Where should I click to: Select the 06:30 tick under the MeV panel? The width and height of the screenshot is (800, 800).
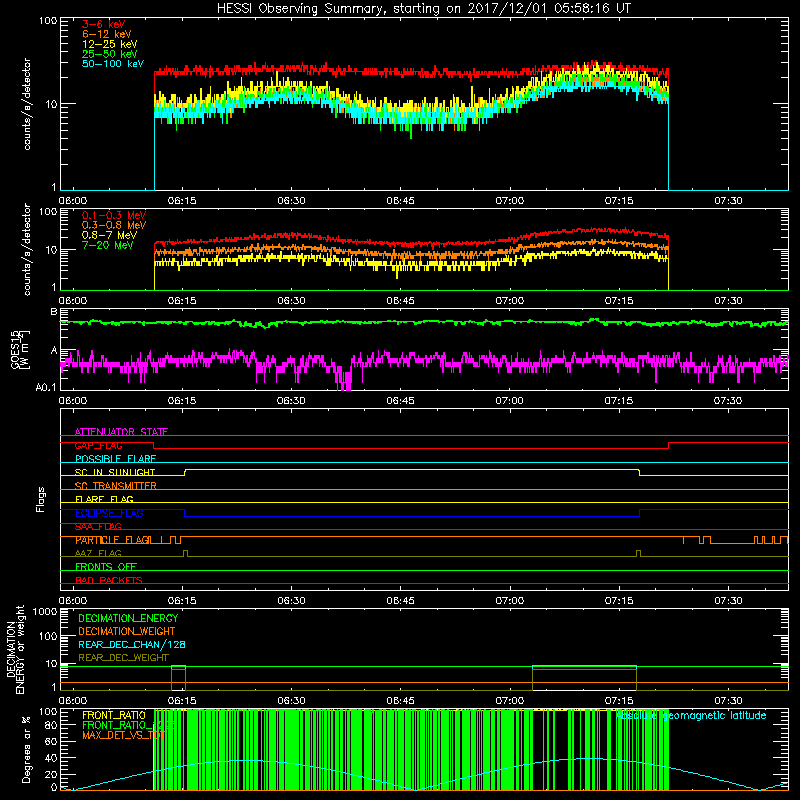pos(291,301)
